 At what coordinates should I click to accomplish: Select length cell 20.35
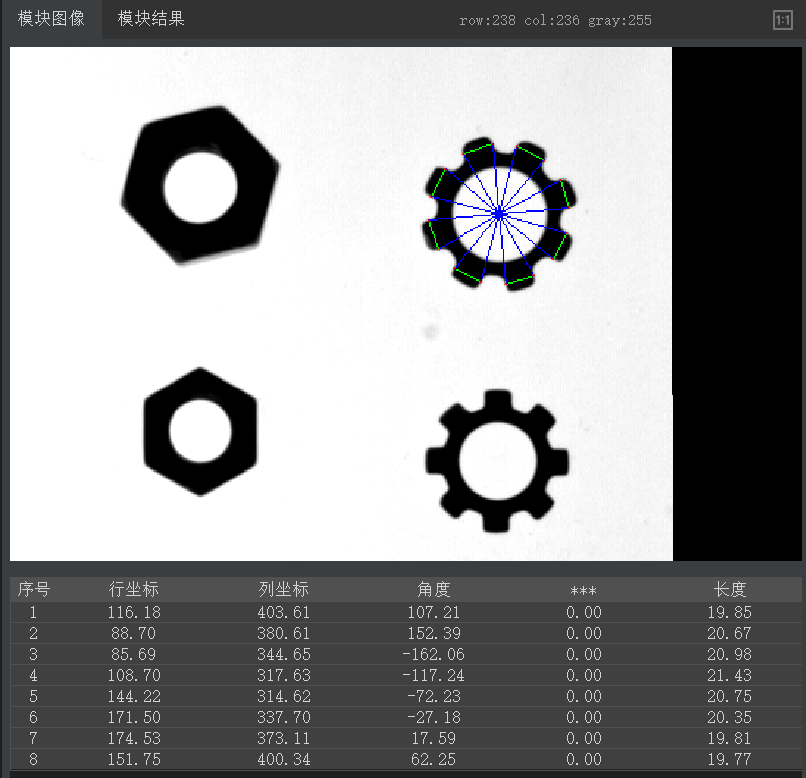[729, 717]
